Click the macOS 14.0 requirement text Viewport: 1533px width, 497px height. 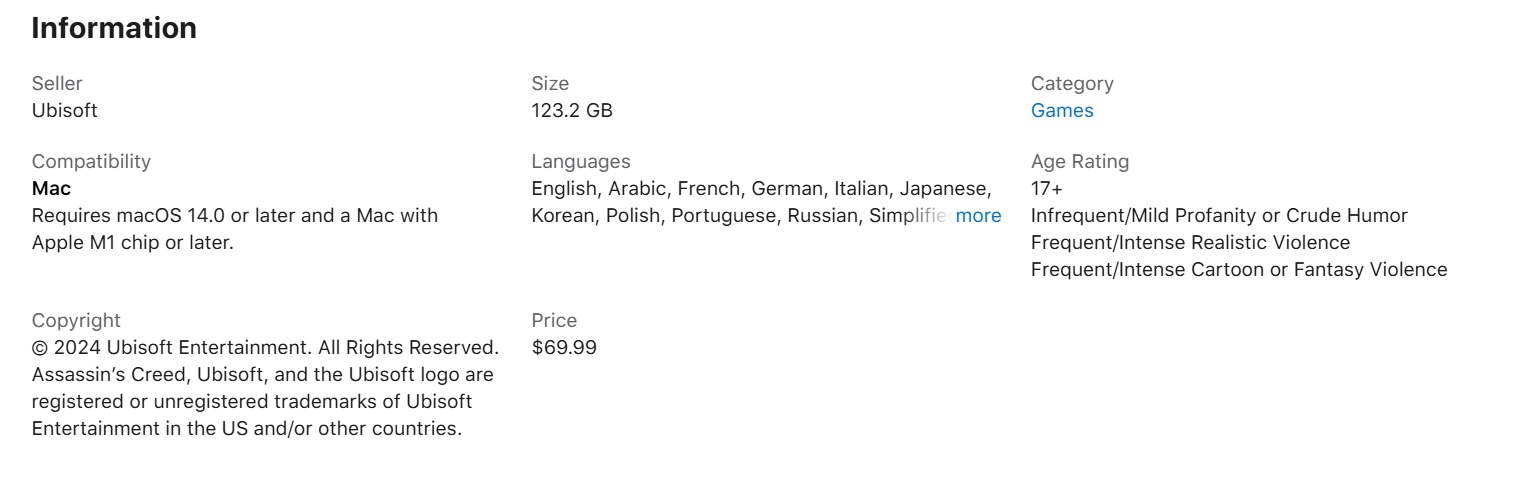coord(235,229)
